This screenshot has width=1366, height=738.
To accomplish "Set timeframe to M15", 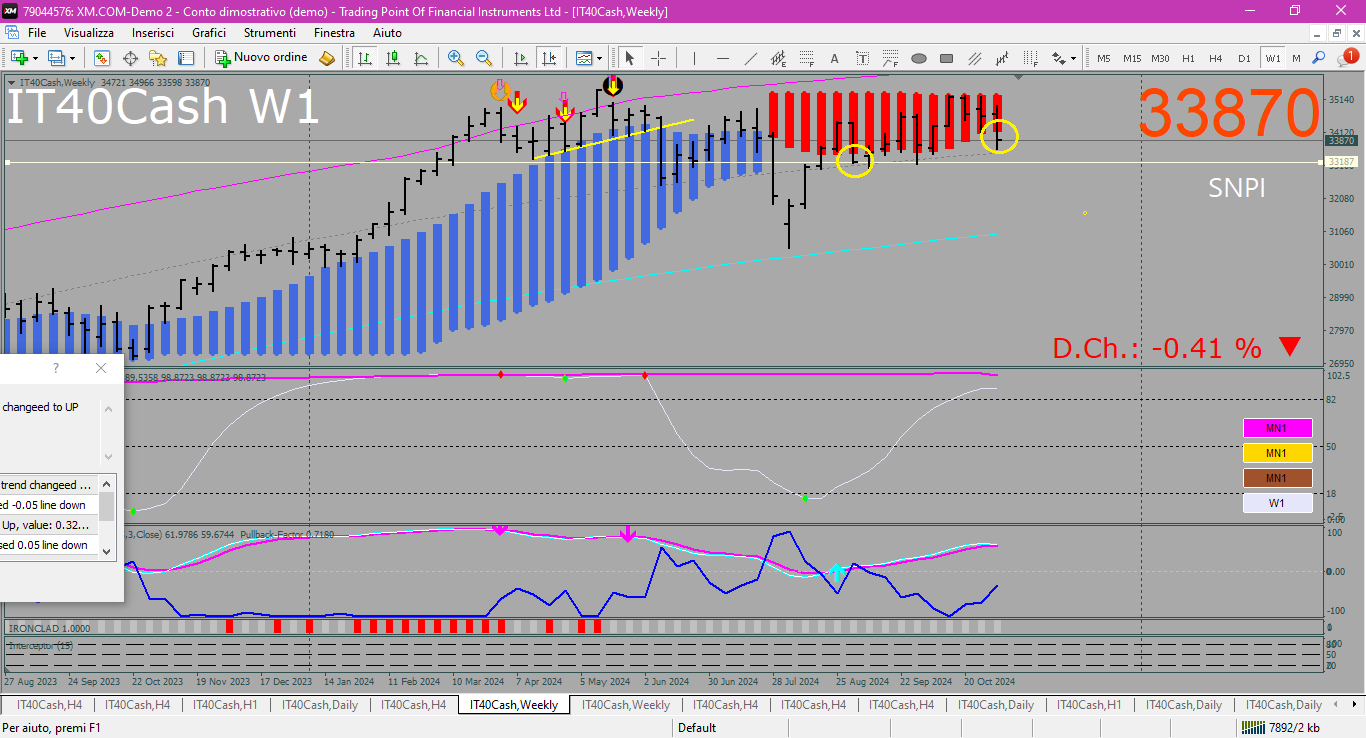I will coord(1132,58).
